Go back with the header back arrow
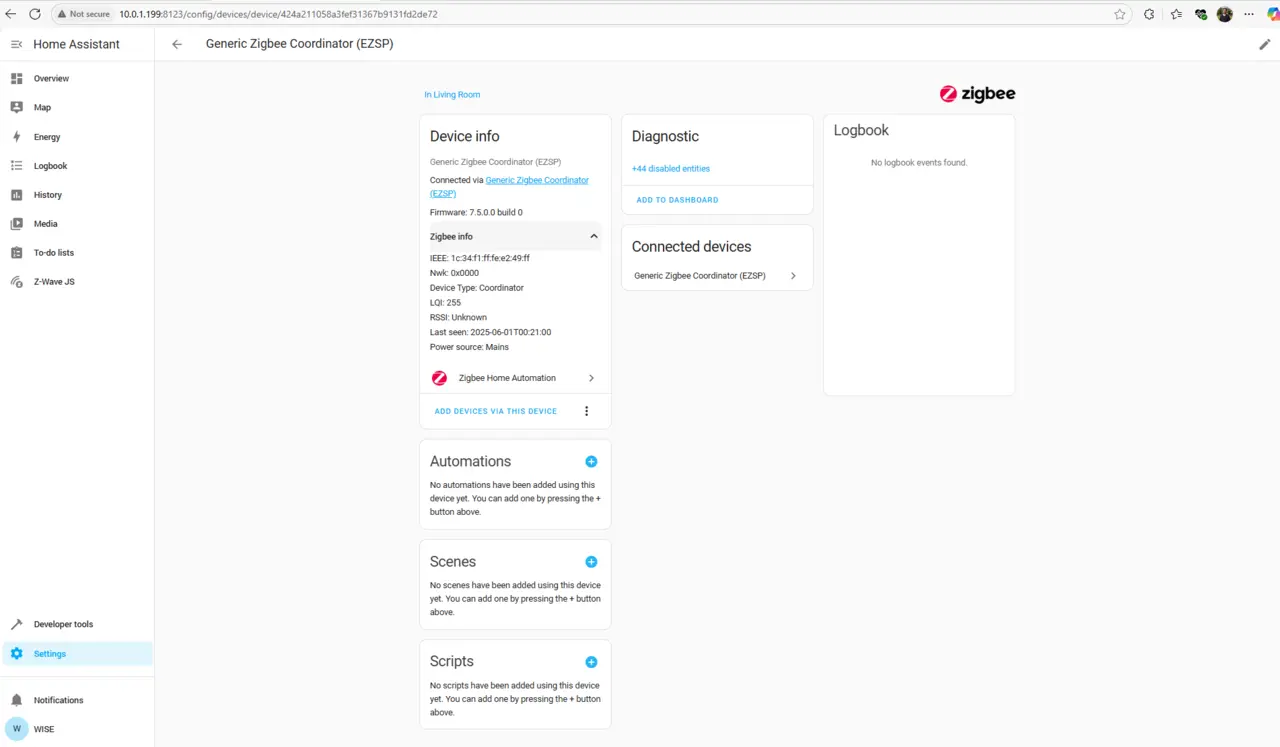The width and height of the screenshot is (1280, 747). [x=177, y=44]
